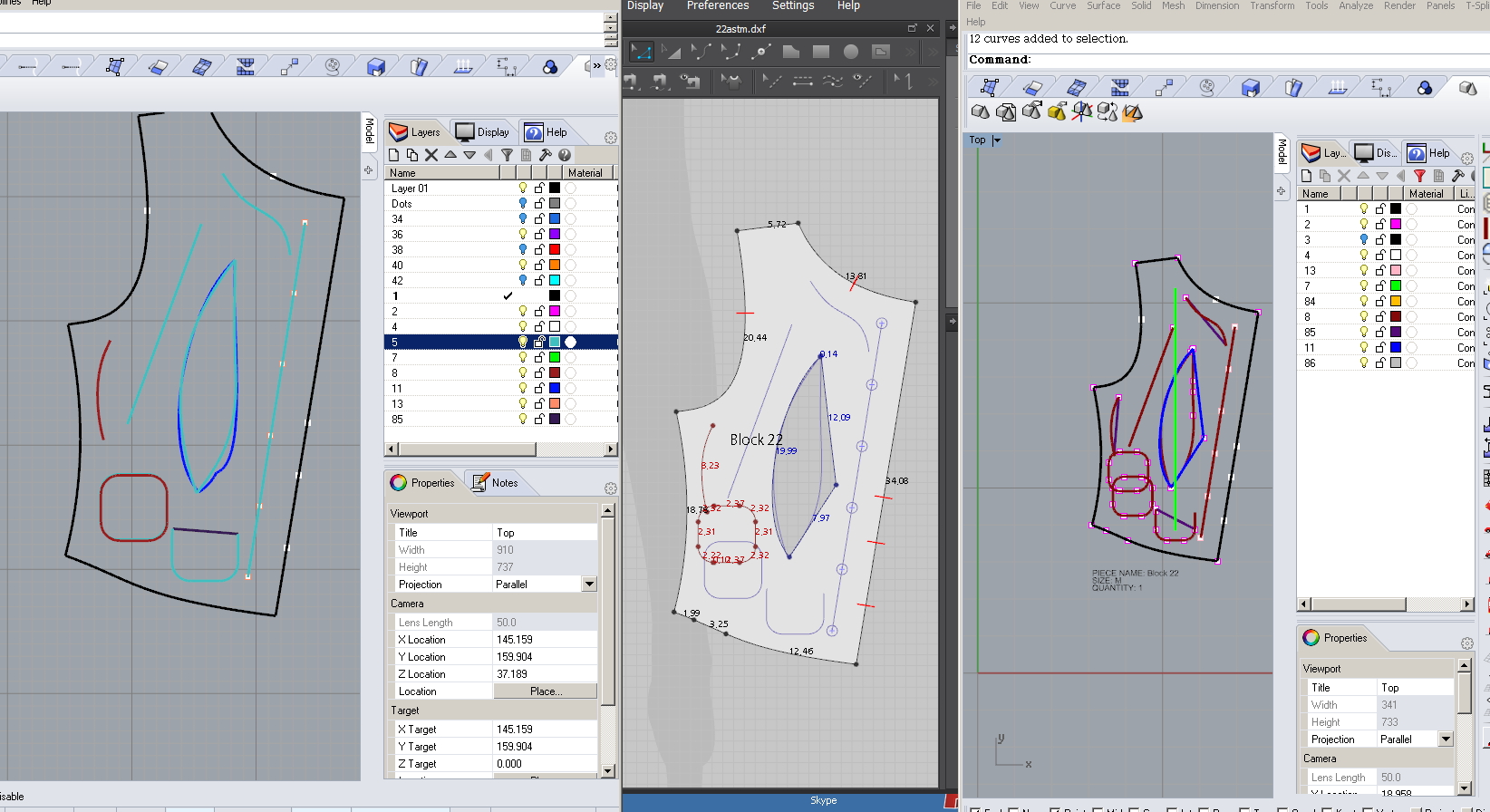
Task: Turn on layer 3 visibility bulb in the right panel
Action: pyautogui.click(x=1364, y=239)
